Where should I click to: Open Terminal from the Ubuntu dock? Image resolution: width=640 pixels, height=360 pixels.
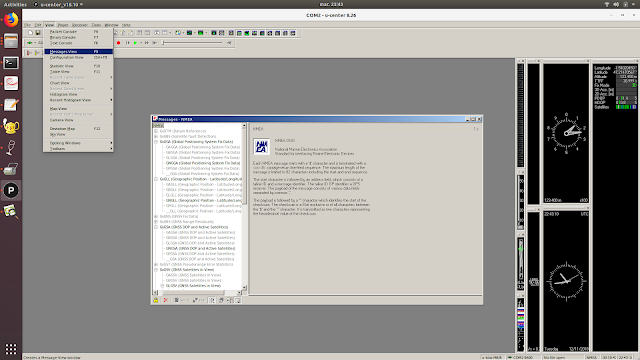(x=11, y=62)
